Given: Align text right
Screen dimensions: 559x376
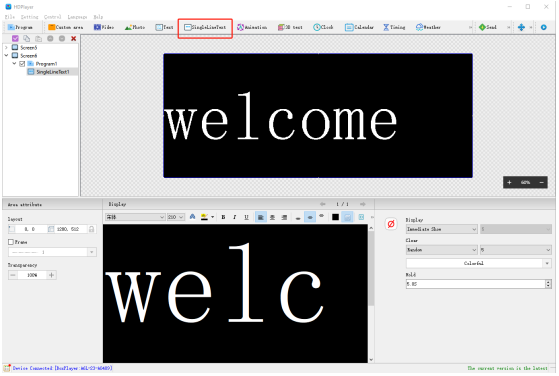Looking at the screenshot, I should coord(284,217).
